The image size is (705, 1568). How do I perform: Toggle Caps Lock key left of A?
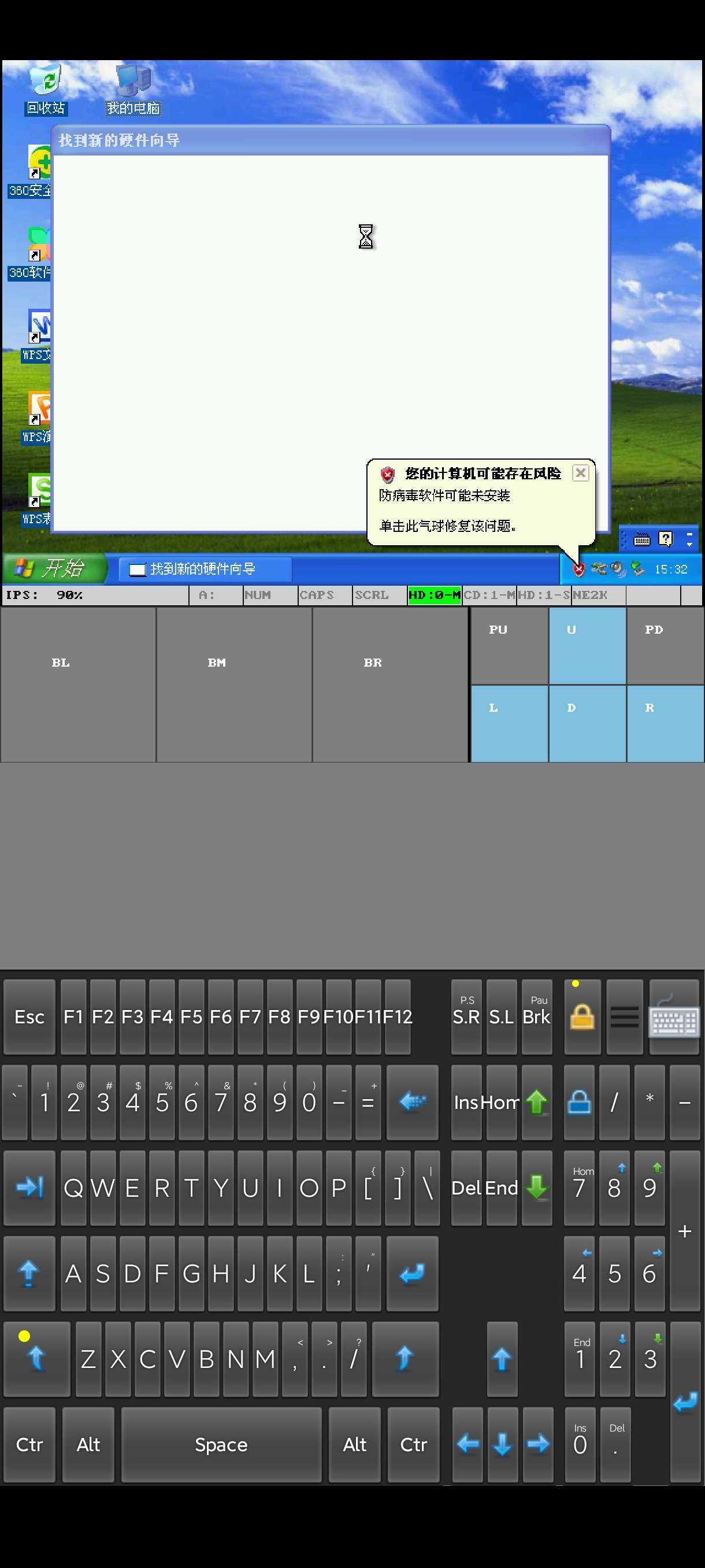coord(28,1273)
